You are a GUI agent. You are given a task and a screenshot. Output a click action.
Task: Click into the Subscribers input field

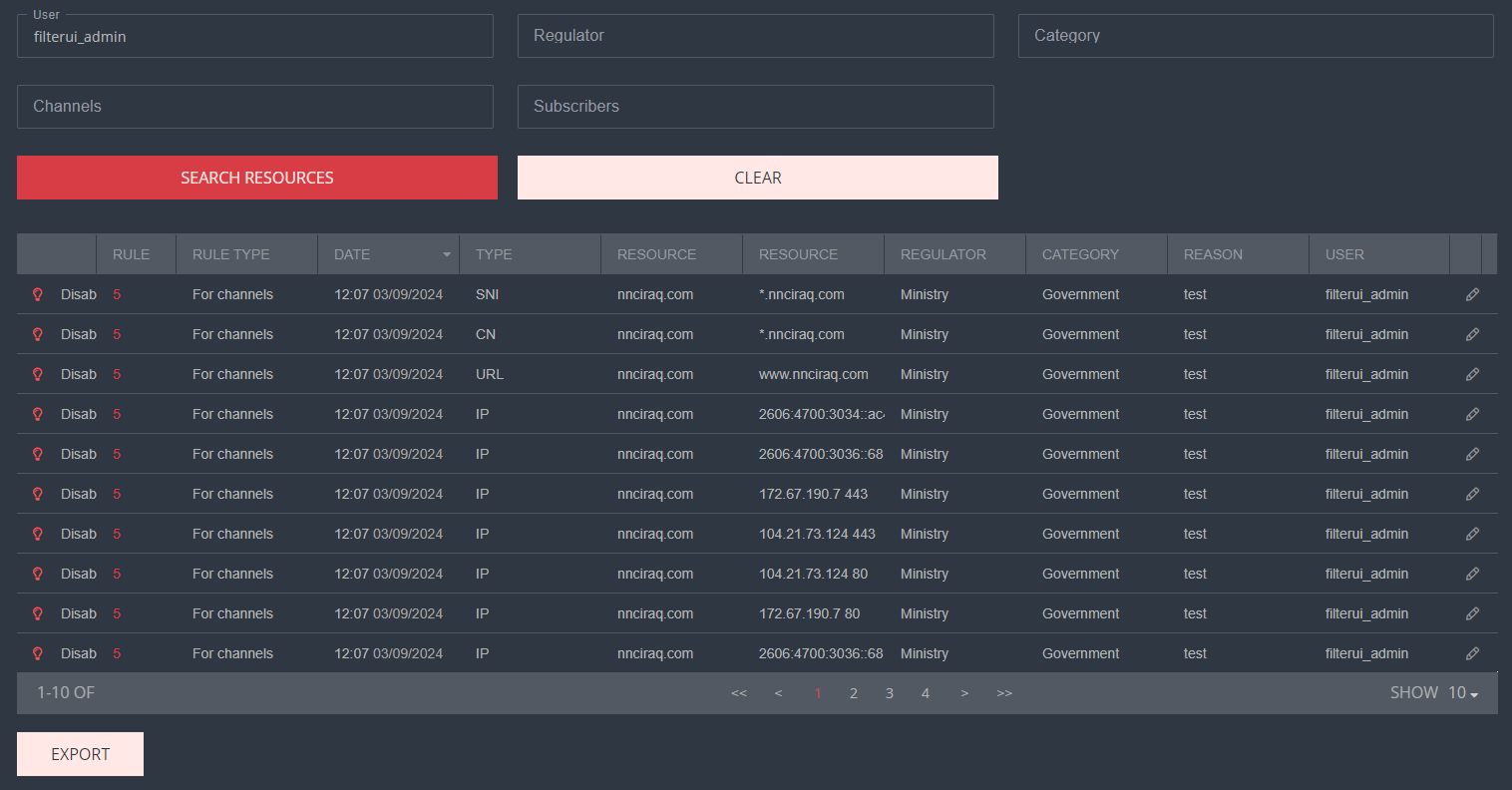tap(755, 107)
